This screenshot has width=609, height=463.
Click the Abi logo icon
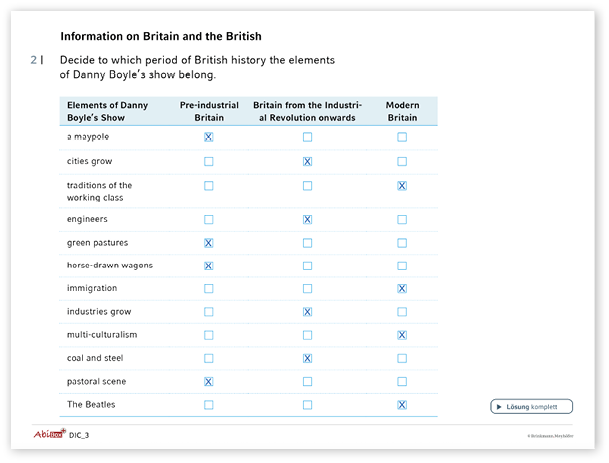tap(48, 435)
